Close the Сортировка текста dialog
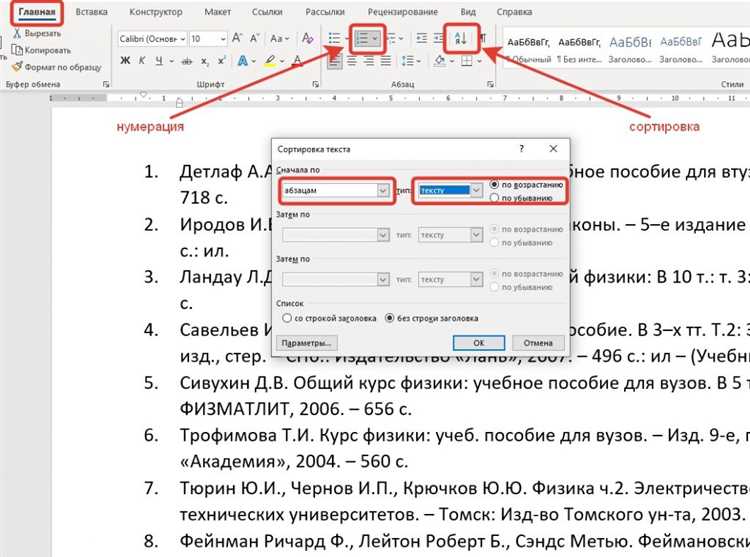 (x=553, y=149)
